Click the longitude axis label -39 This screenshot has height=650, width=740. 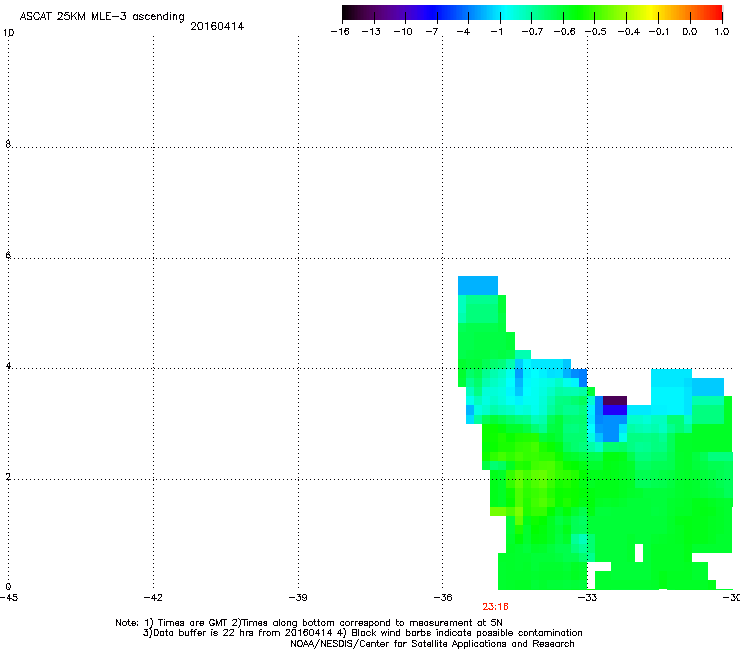298,598
